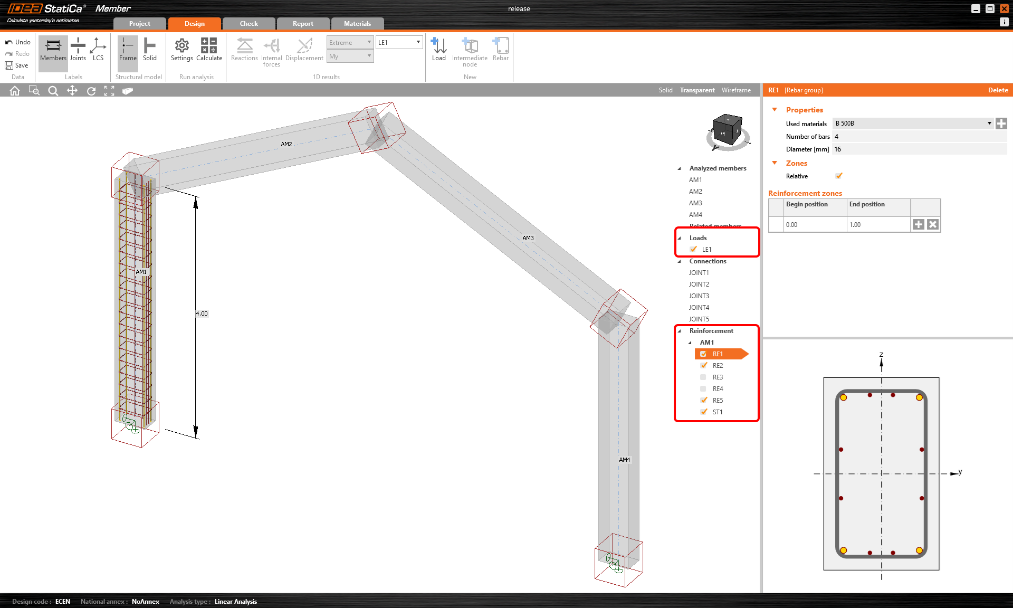
Task: Delete the reinforcement zone row
Action: pyautogui.click(x=932, y=224)
